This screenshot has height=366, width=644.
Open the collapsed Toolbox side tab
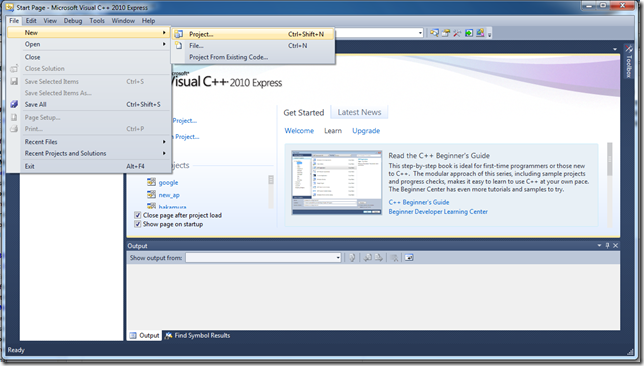[x=628, y=62]
